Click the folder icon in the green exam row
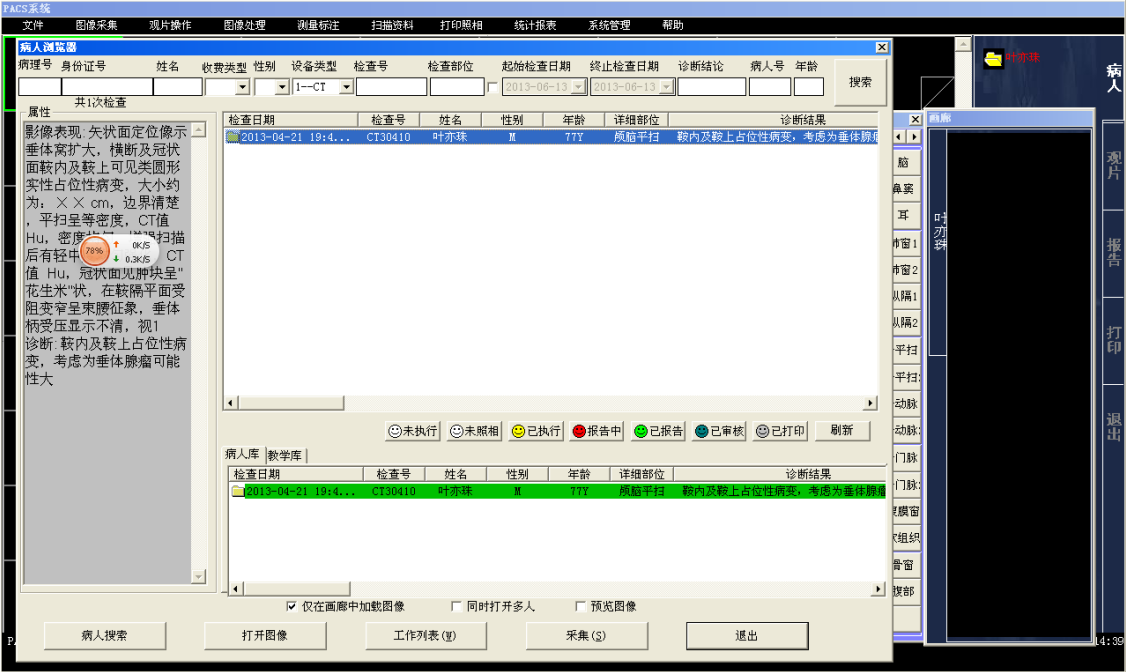This screenshot has height=672, width=1126. (x=238, y=491)
